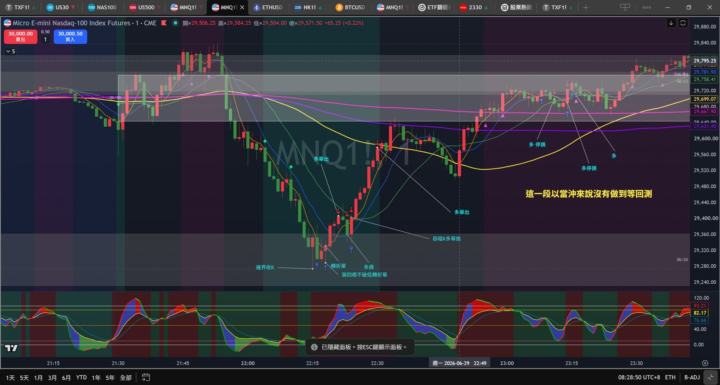Open a new tab with plus icon
720x385 pixels.
585,7
